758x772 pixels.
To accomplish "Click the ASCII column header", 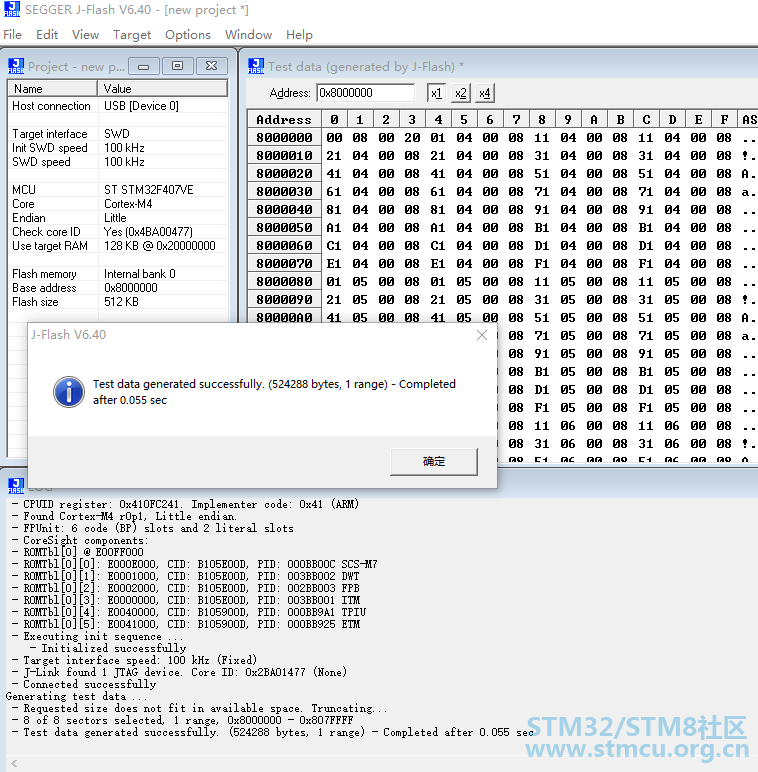I will pyautogui.click(x=749, y=120).
